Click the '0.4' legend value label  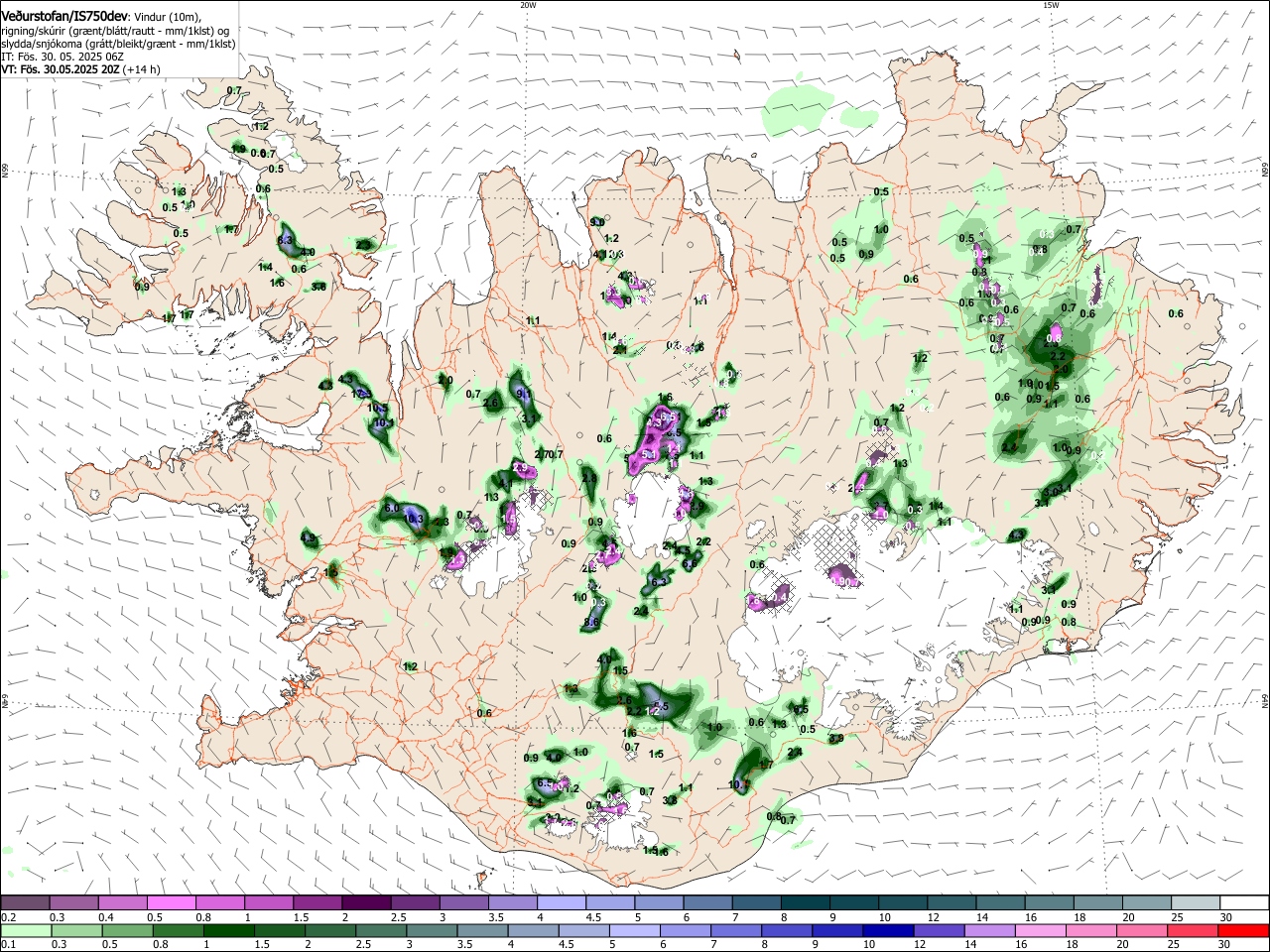pos(107,918)
